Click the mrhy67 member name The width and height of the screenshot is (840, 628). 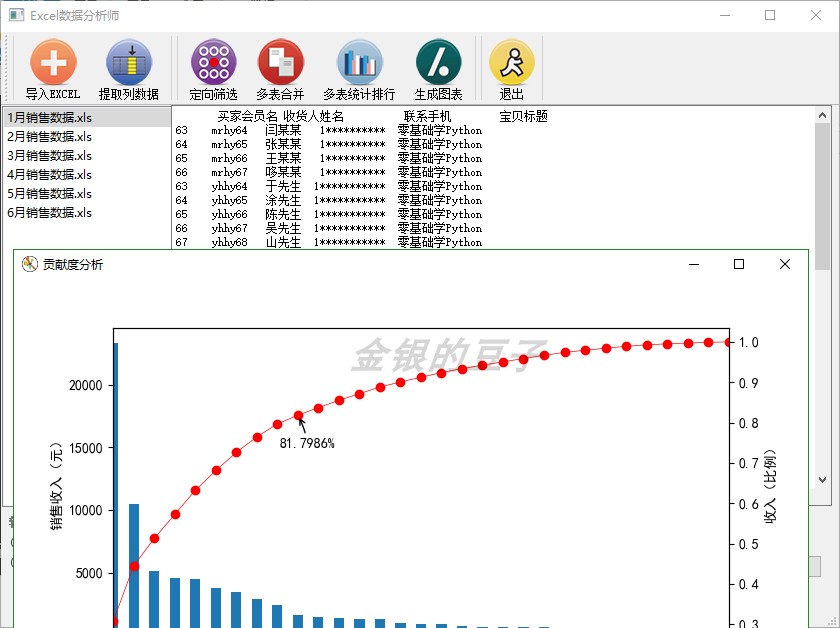tap(229, 172)
